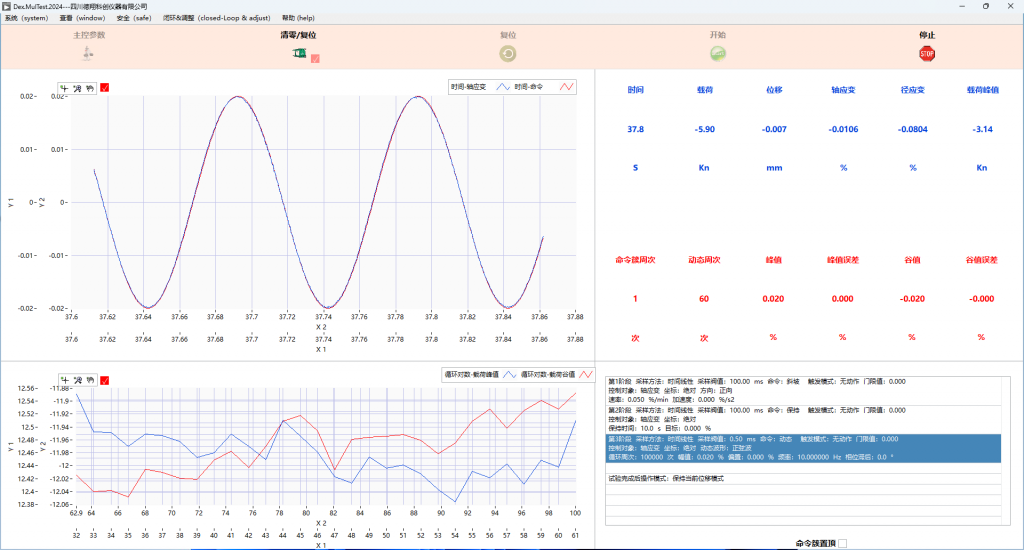This screenshot has width=1024, height=550.
Task: Select the zoom tool on the bottom graph palette
Action: pos(77,379)
